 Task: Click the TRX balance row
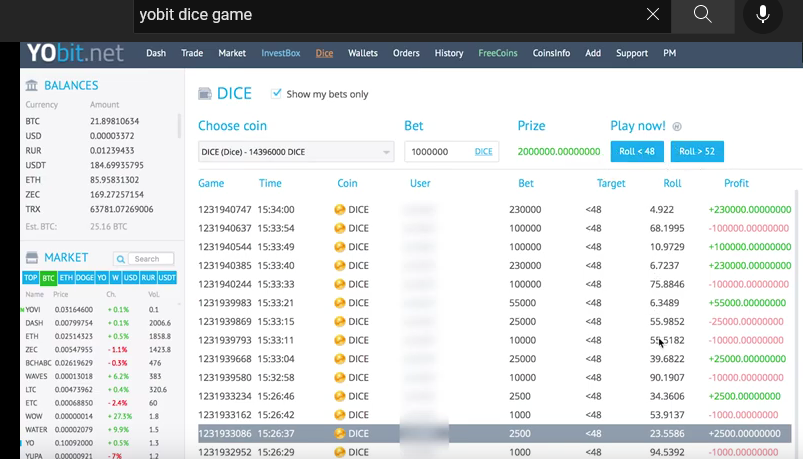point(100,210)
